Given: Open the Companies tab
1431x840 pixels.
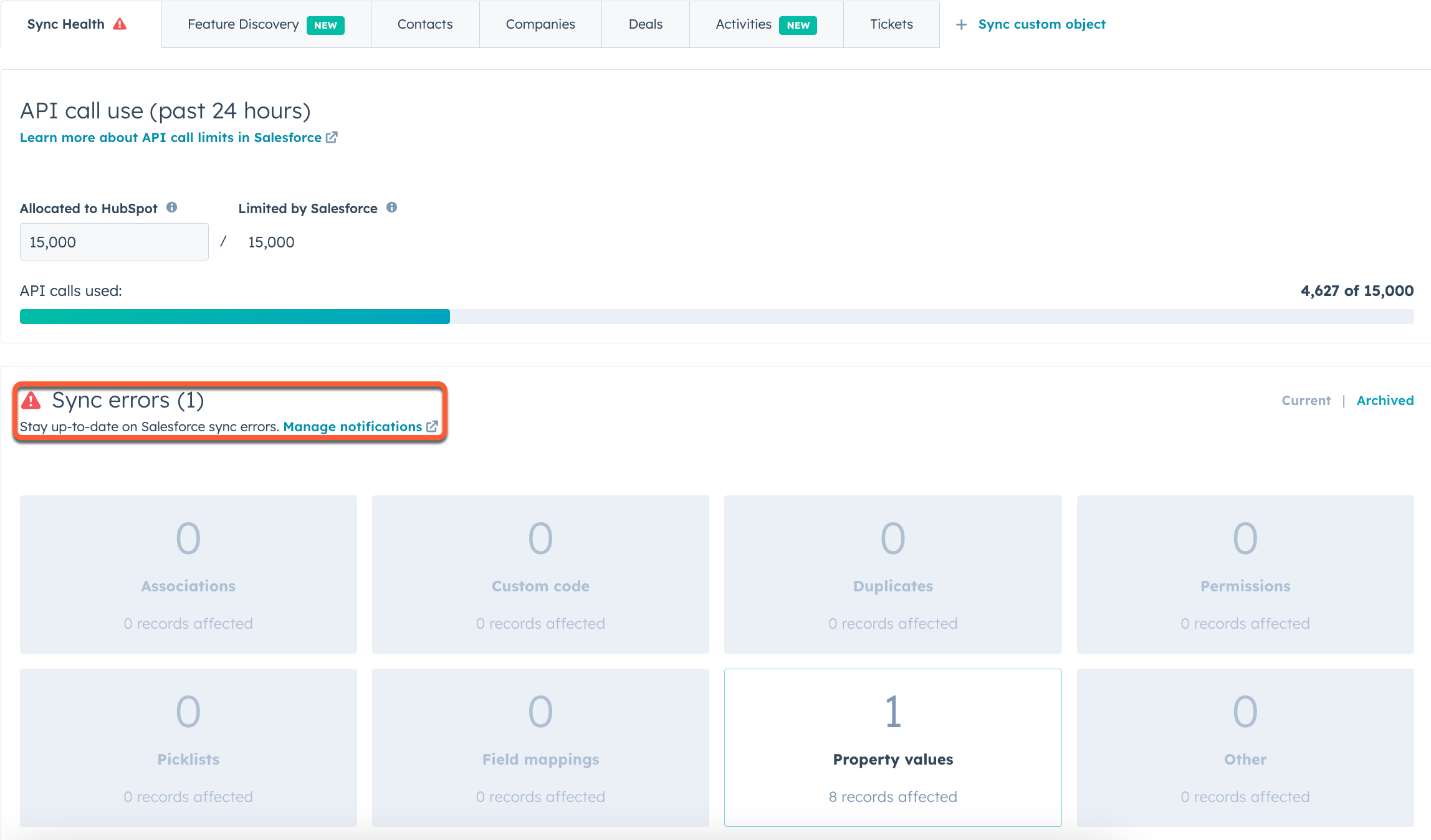Looking at the screenshot, I should pyautogui.click(x=540, y=24).
